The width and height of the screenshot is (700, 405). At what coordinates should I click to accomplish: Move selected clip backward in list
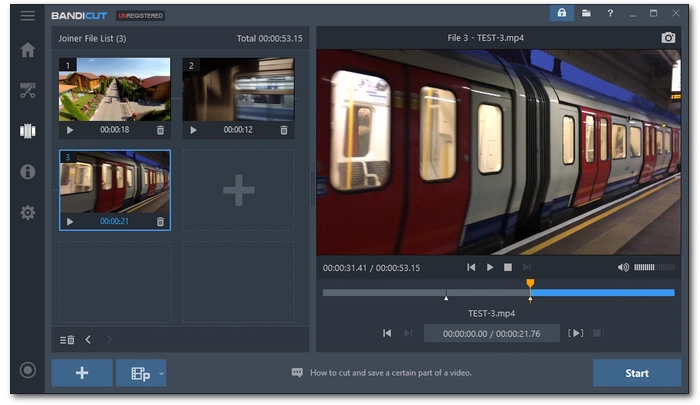tap(88, 340)
